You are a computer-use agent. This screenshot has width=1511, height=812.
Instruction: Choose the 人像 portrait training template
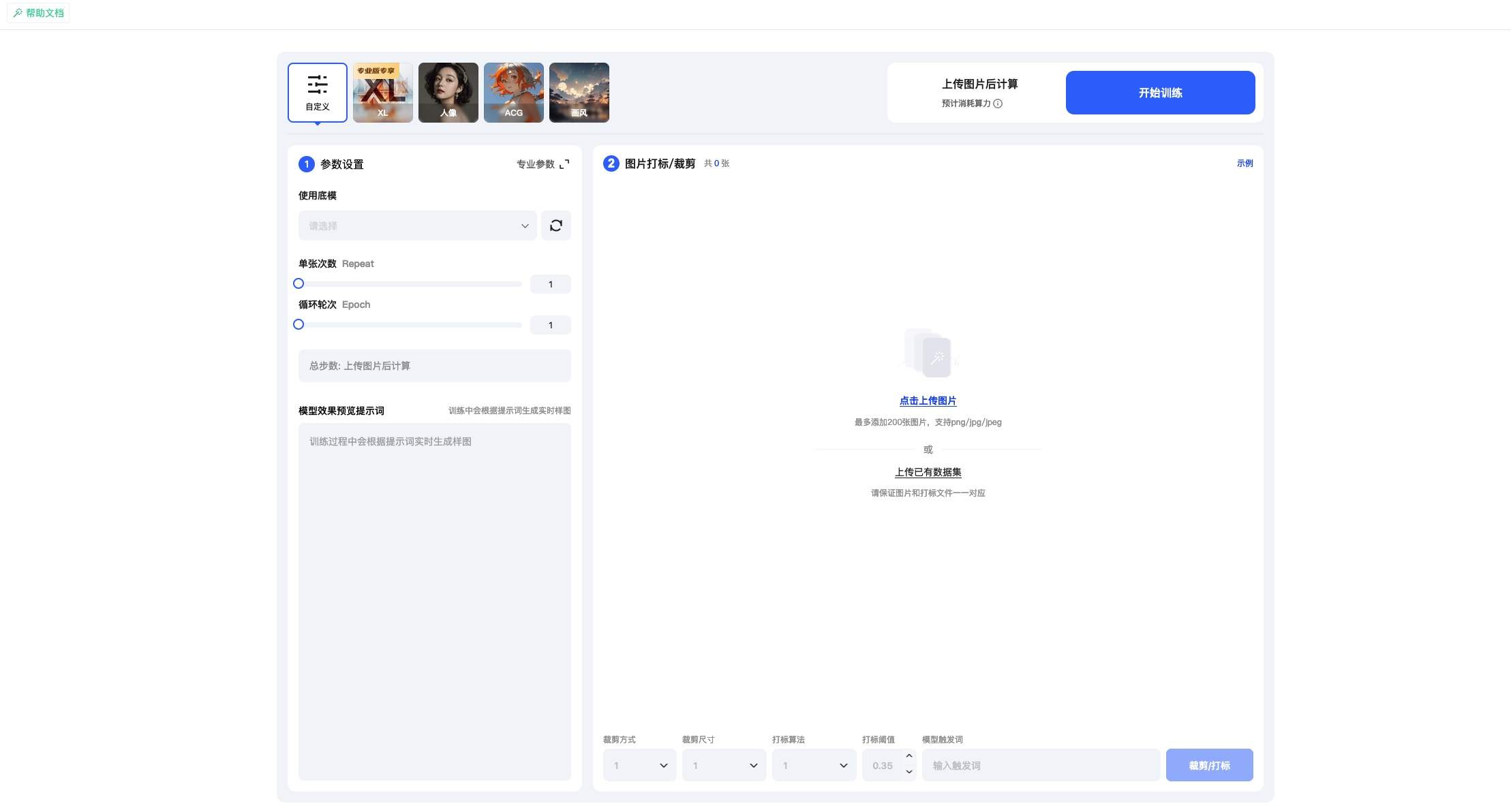[x=448, y=92]
